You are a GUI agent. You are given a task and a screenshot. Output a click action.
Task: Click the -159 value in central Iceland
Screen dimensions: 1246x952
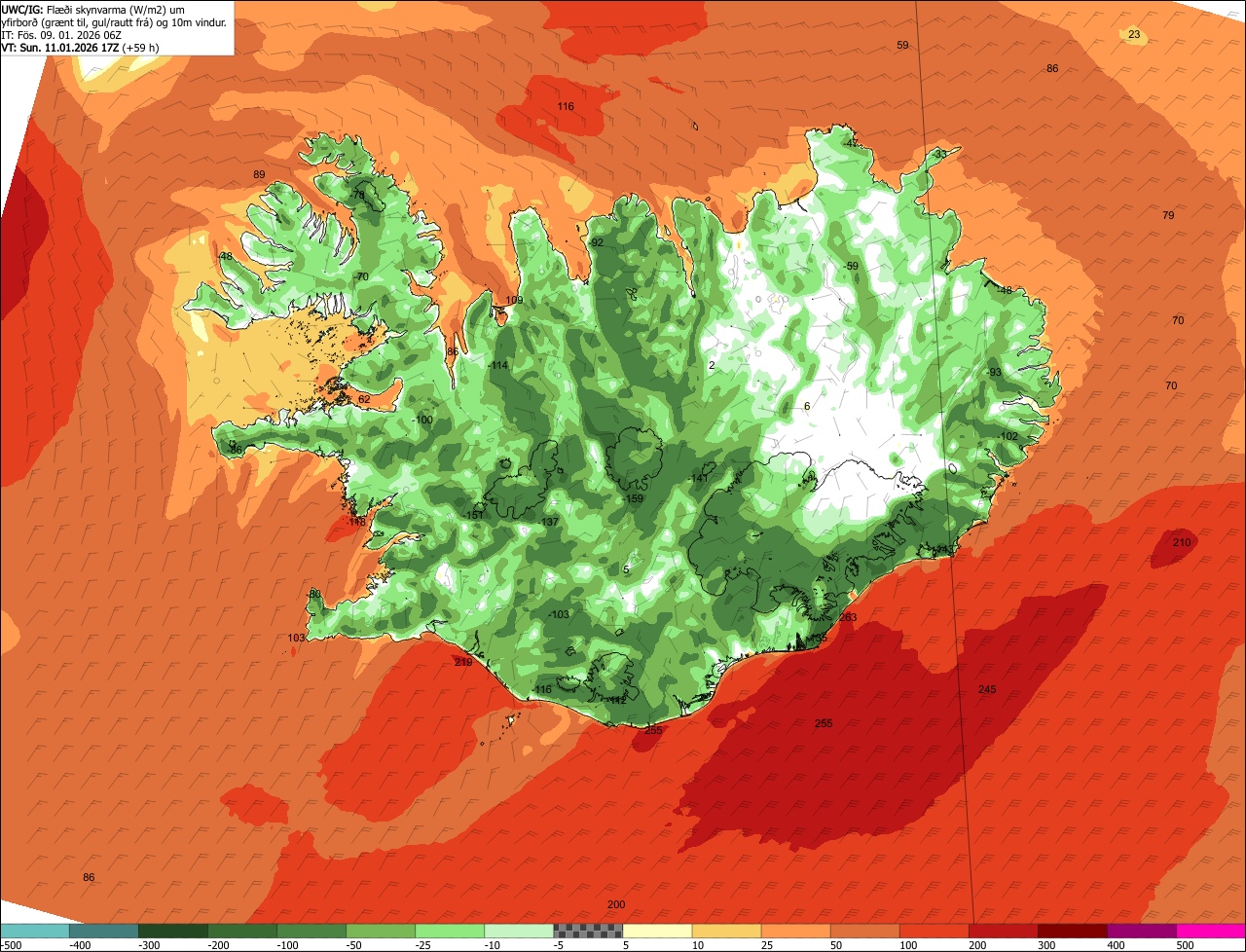coord(633,498)
